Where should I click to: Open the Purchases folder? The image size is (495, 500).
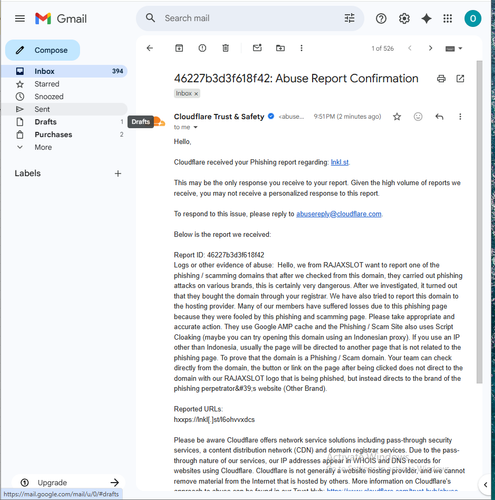[64, 135]
